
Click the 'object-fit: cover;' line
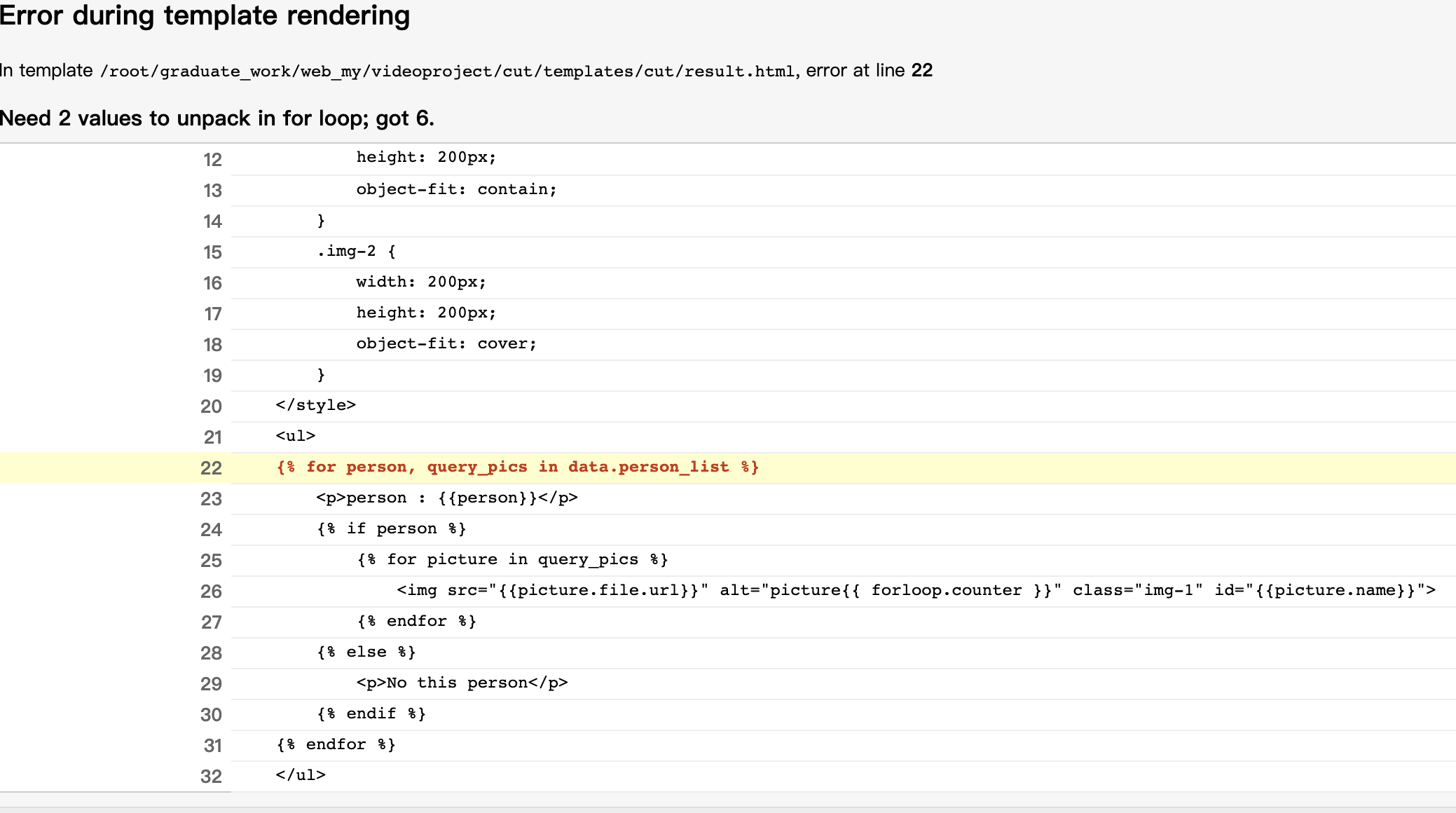446,343
